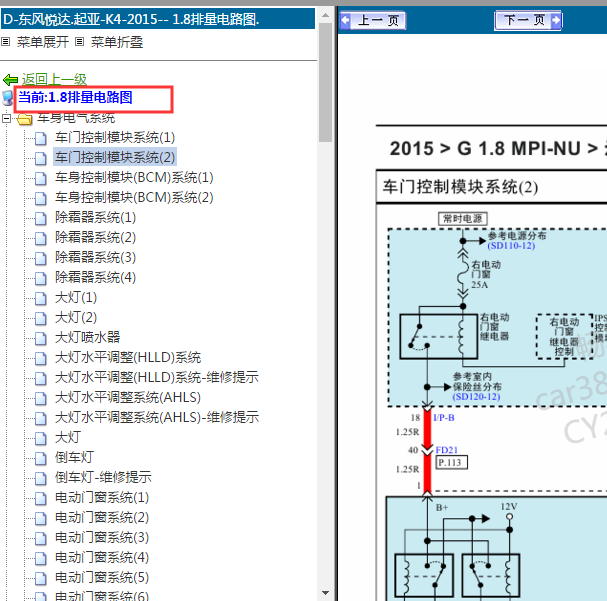Click page icon beside 电动门窗系统(5)
The width and height of the screenshot is (607, 601).
[41, 579]
